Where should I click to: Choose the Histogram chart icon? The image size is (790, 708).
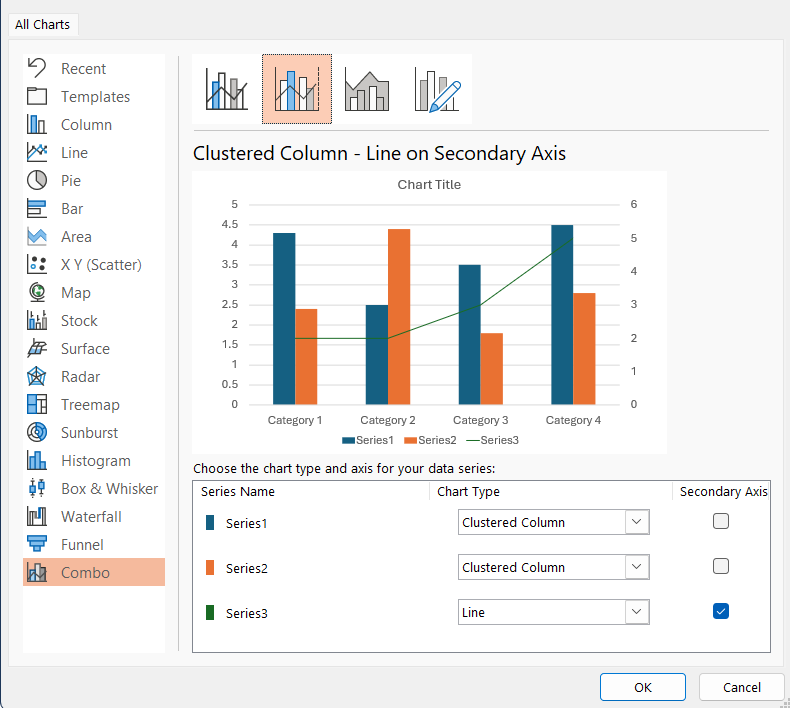[x=37, y=460]
